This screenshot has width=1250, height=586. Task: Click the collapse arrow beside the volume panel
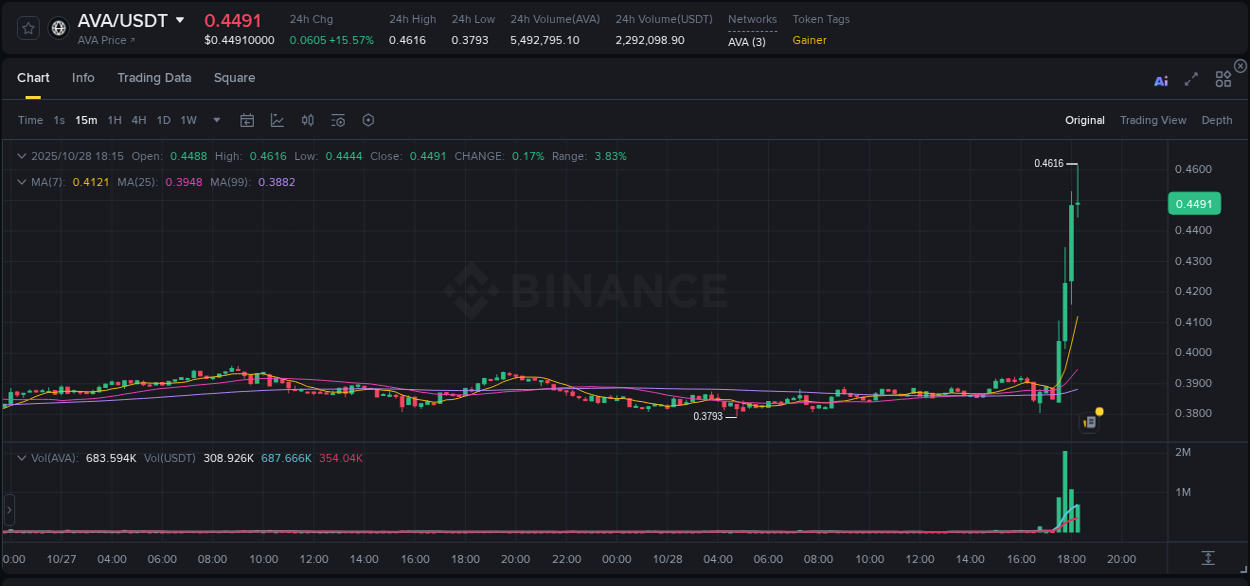click(x=8, y=510)
